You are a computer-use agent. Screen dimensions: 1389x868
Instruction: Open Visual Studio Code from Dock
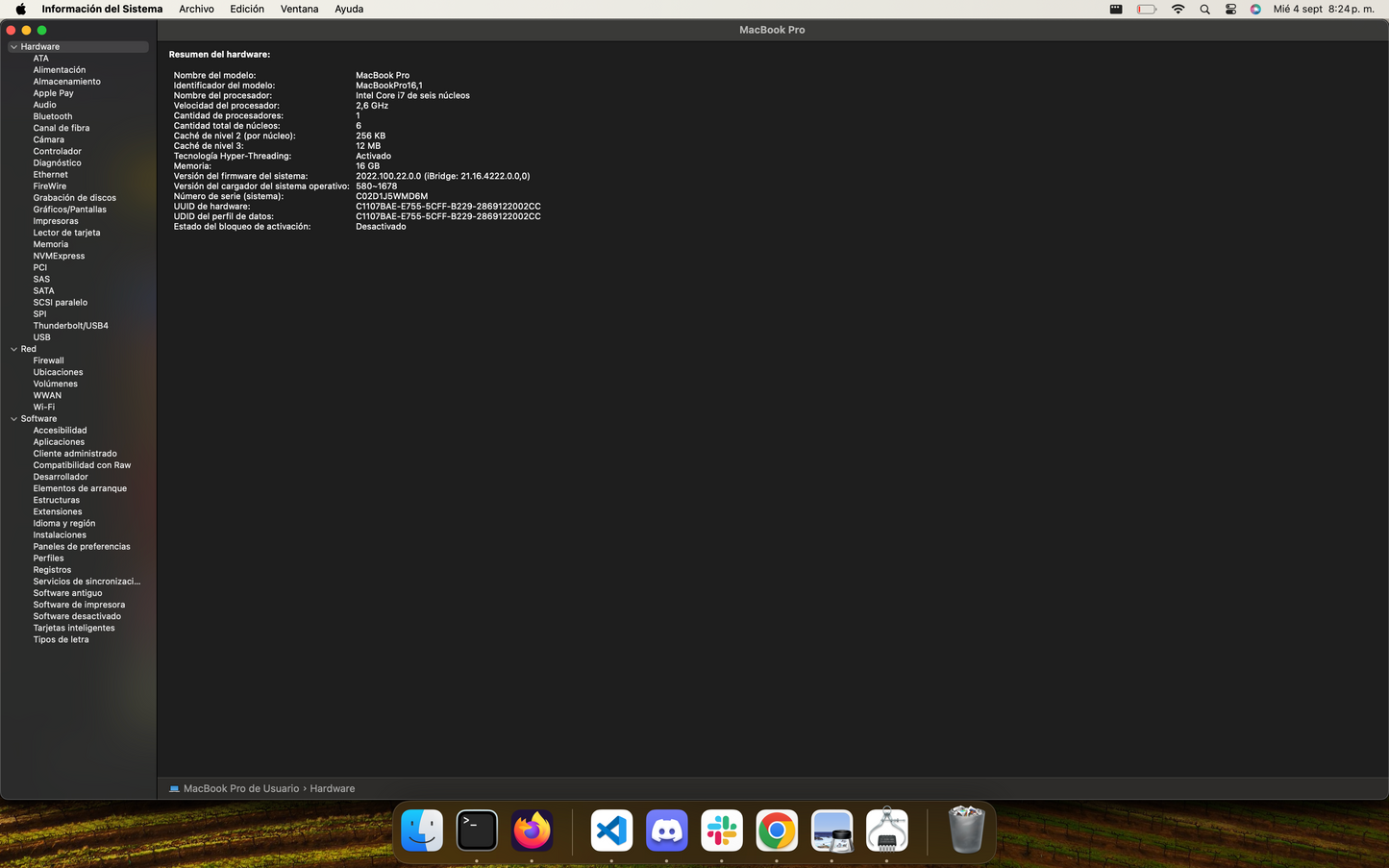[x=611, y=830]
